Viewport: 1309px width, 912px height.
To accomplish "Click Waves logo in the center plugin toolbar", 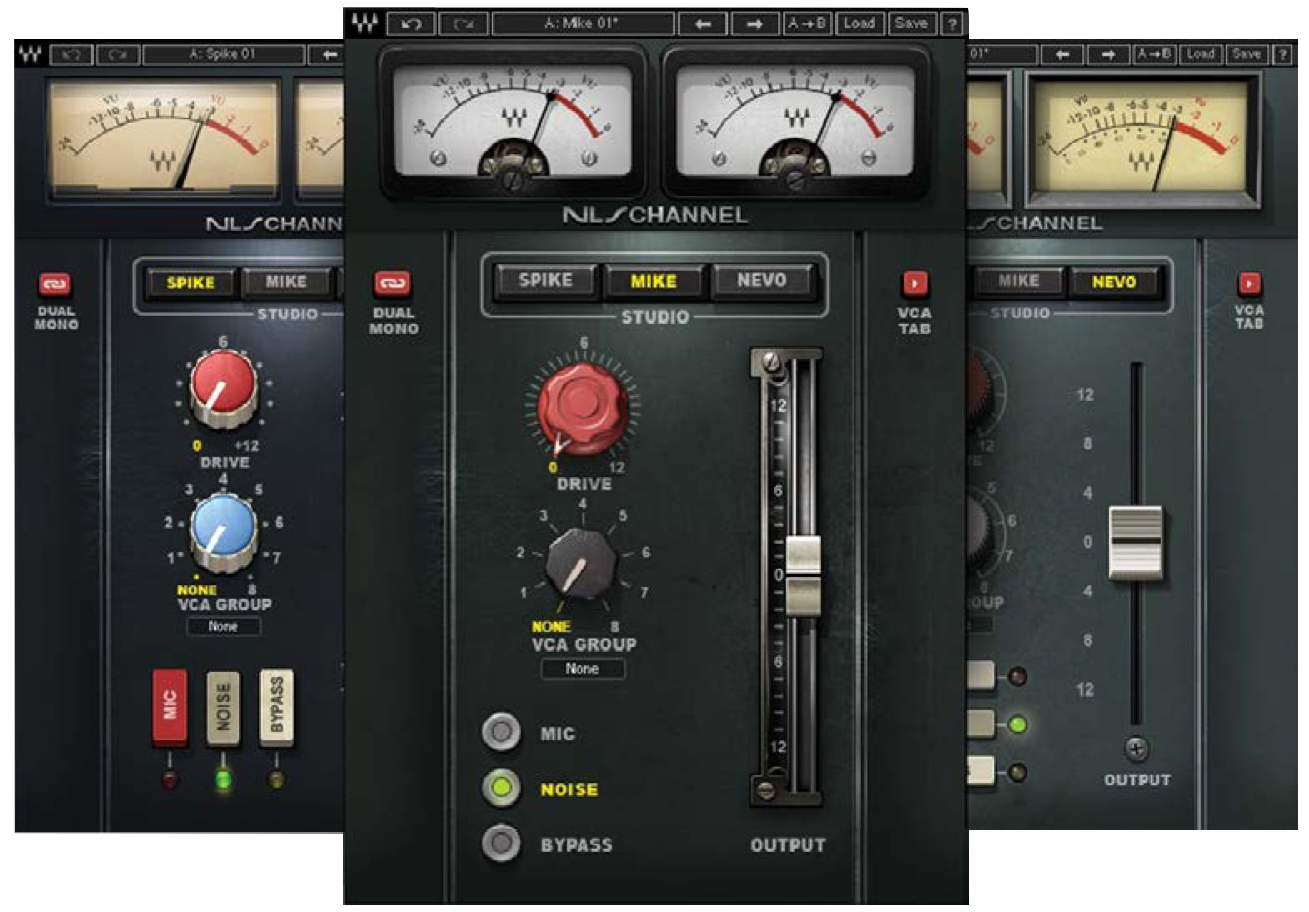I will [364, 23].
